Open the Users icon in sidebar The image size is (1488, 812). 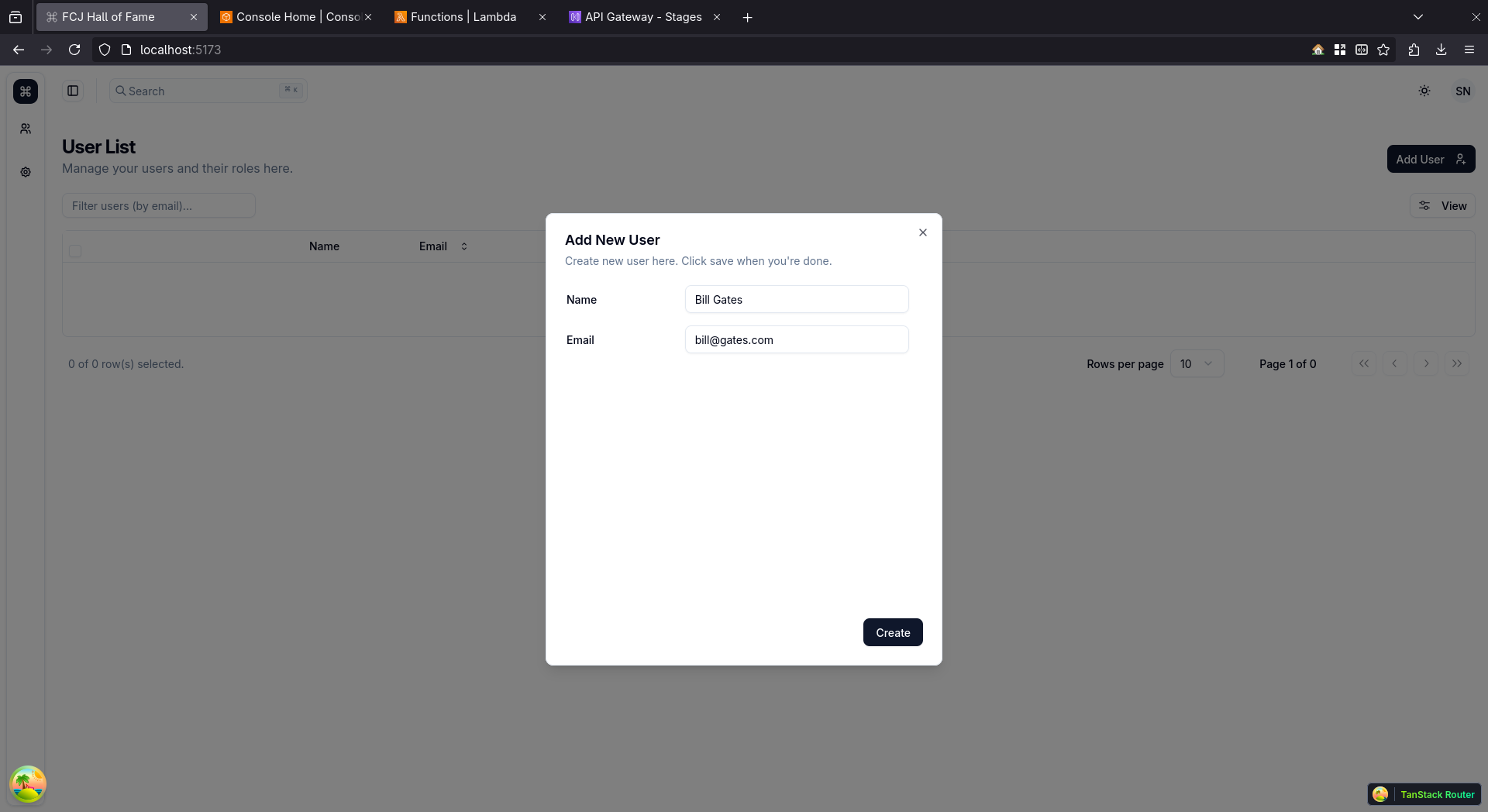[26, 129]
